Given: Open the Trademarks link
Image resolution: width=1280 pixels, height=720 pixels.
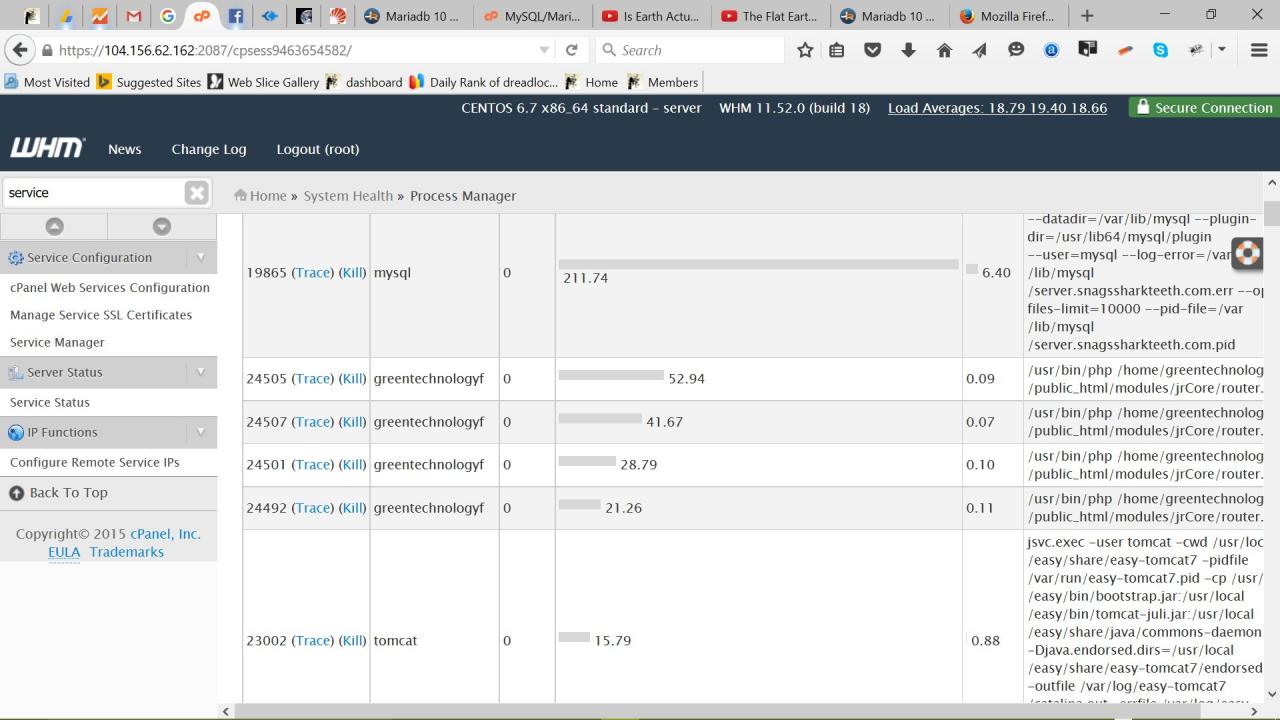Looking at the screenshot, I should (127, 552).
